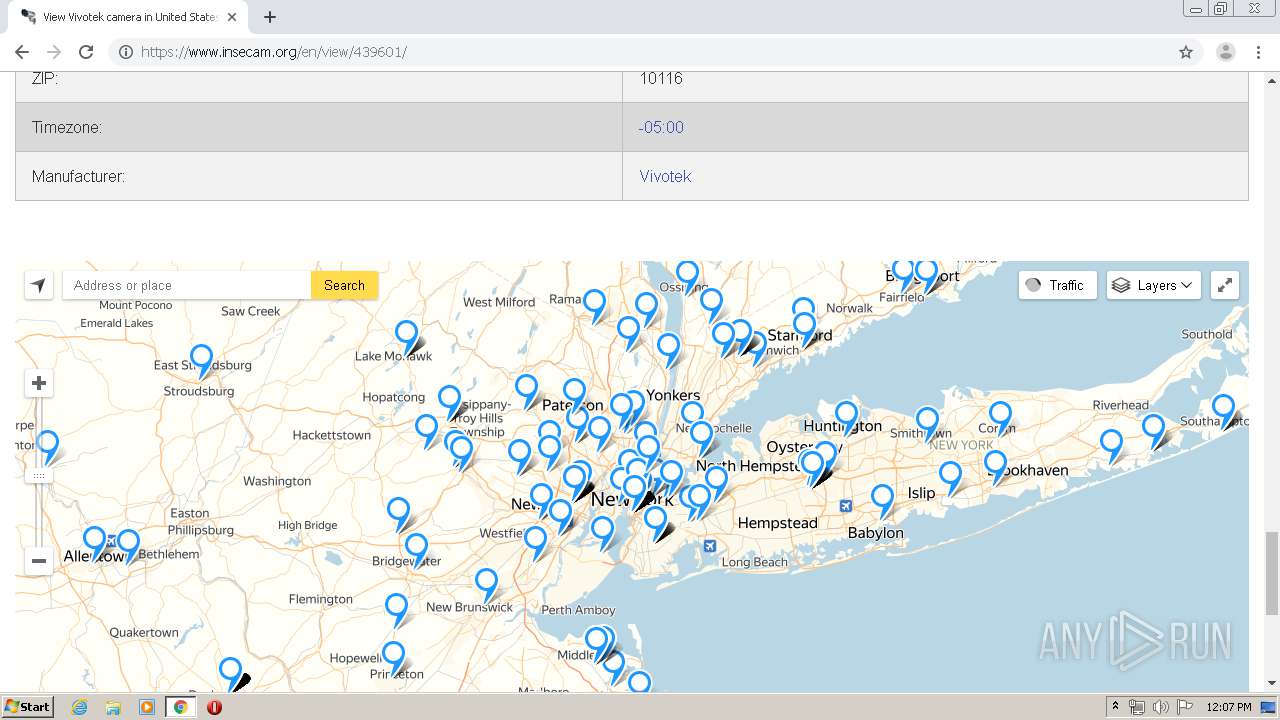Select the camera pin near East Stroudsburg
The height and width of the screenshot is (720, 1280).
[201, 358]
